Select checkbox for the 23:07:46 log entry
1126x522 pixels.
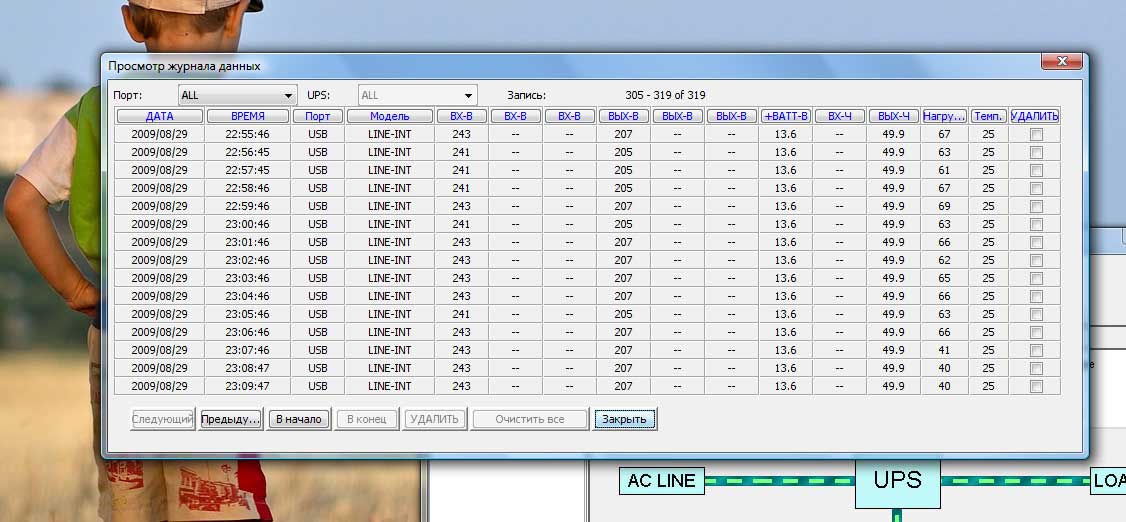pos(1036,350)
